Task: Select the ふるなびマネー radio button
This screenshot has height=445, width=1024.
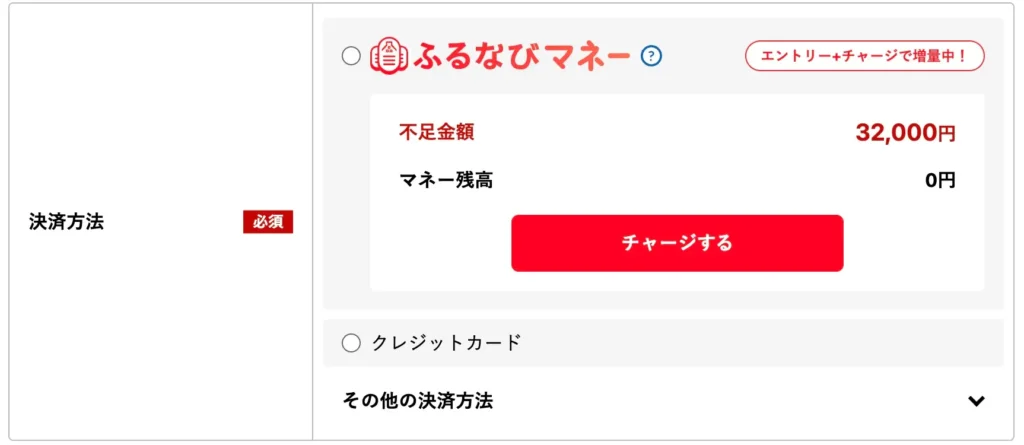Action: 351,56
